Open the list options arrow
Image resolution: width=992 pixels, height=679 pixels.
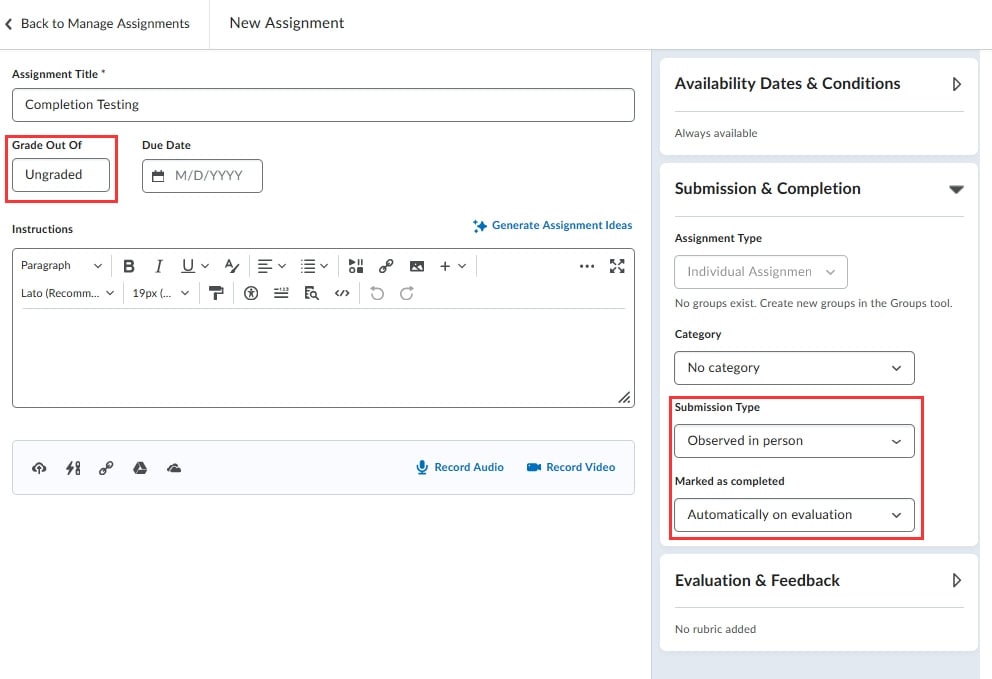(324, 266)
